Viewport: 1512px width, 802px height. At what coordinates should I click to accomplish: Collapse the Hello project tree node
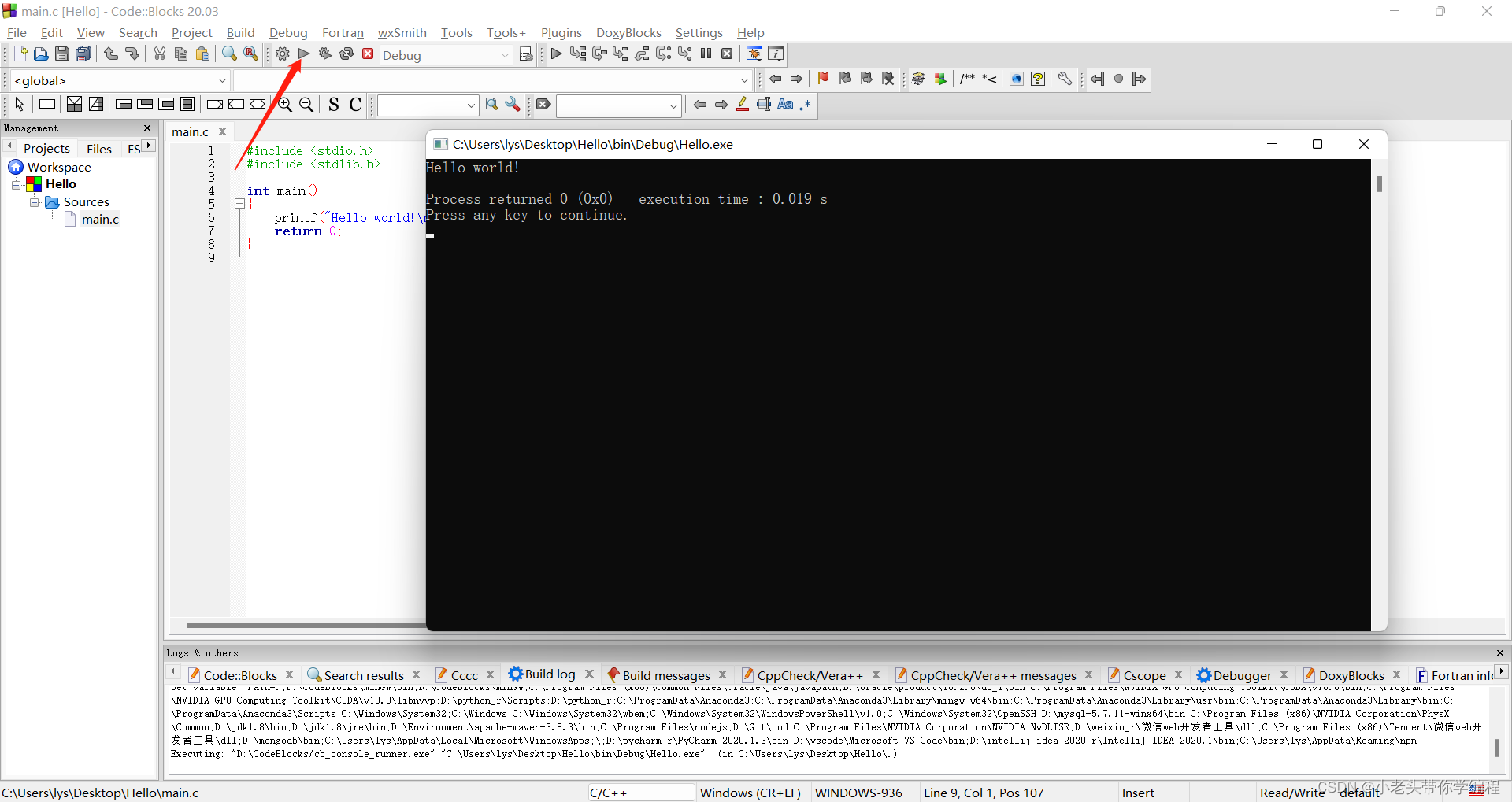coord(16,184)
